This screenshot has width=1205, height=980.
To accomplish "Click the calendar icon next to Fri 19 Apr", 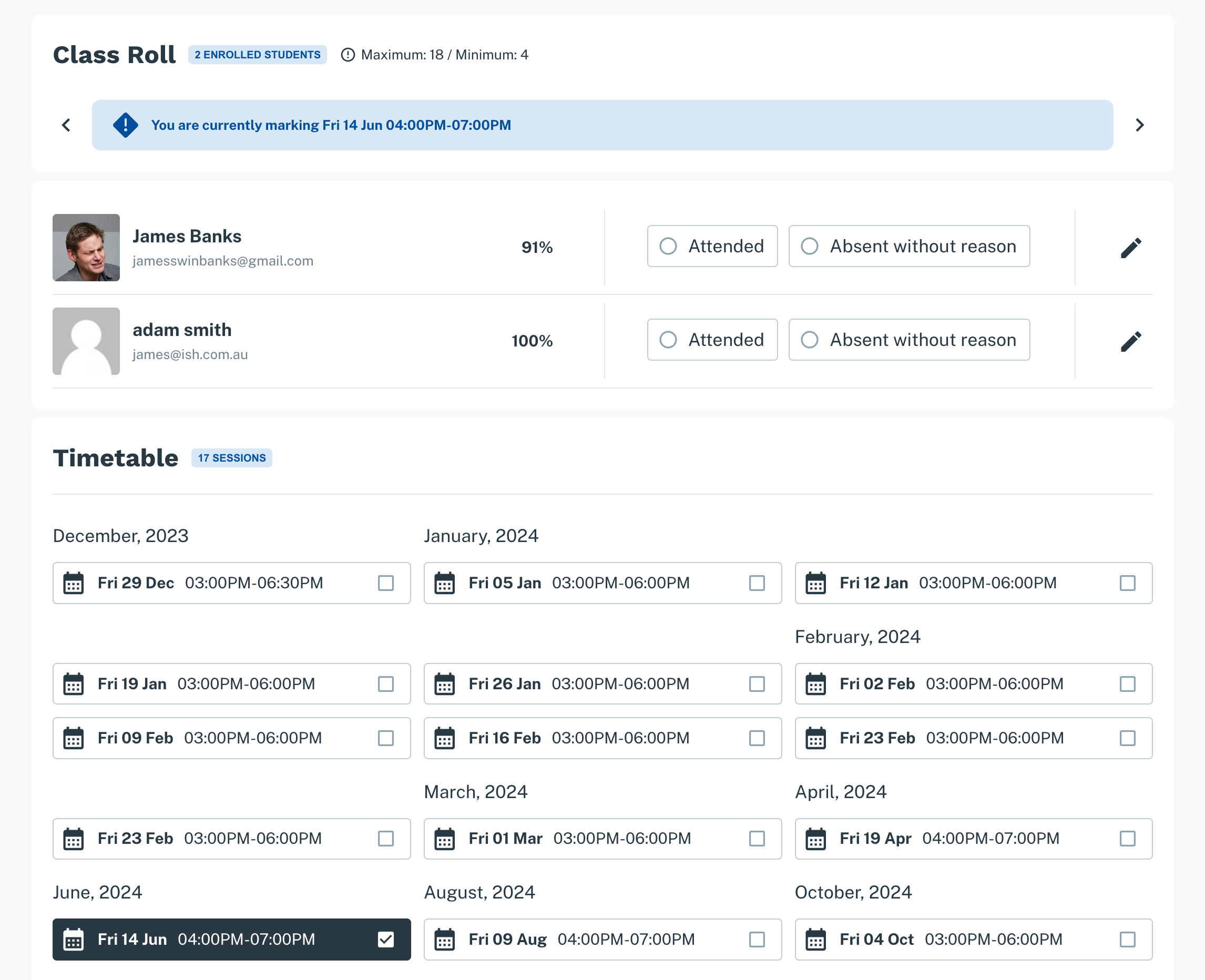I will (x=816, y=838).
